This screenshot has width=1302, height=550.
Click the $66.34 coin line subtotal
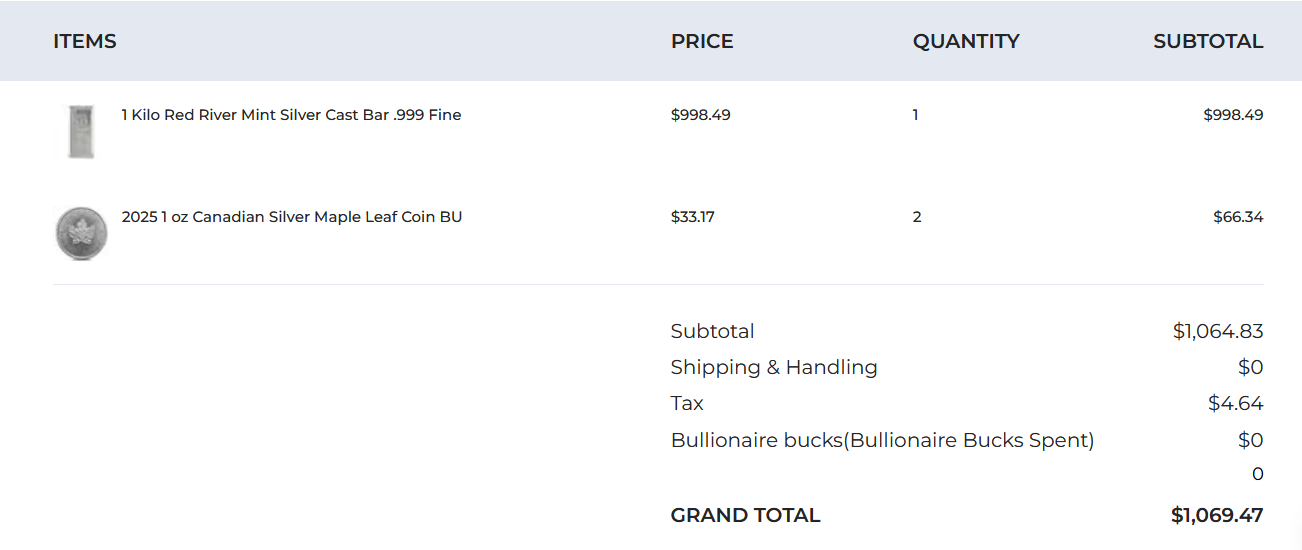tap(1238, 217)
